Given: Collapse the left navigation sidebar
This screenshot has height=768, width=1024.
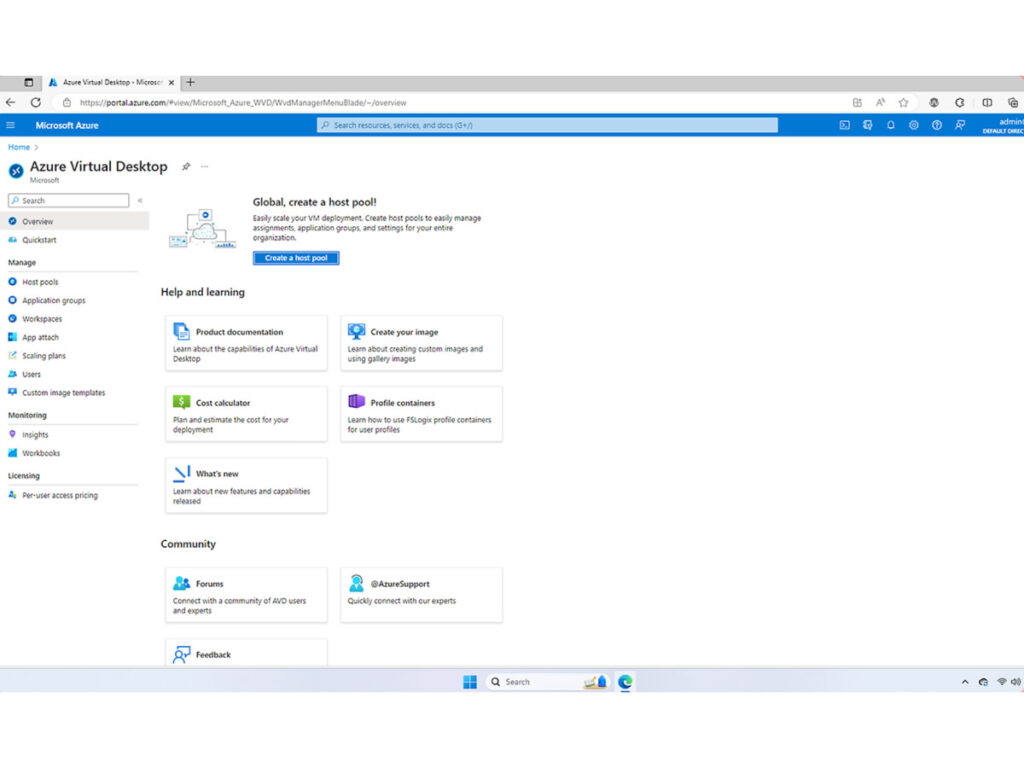Looking at the screenshot, I should pos(140,200).
